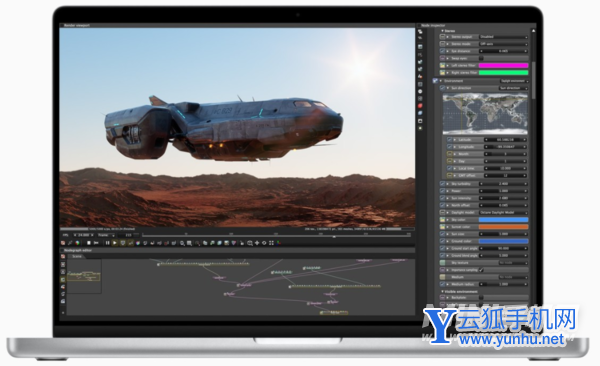The width and height of the screenshot is (600, 366).
Task: Expand the Sun intensity parameter arrow
Action: (448, 198)
